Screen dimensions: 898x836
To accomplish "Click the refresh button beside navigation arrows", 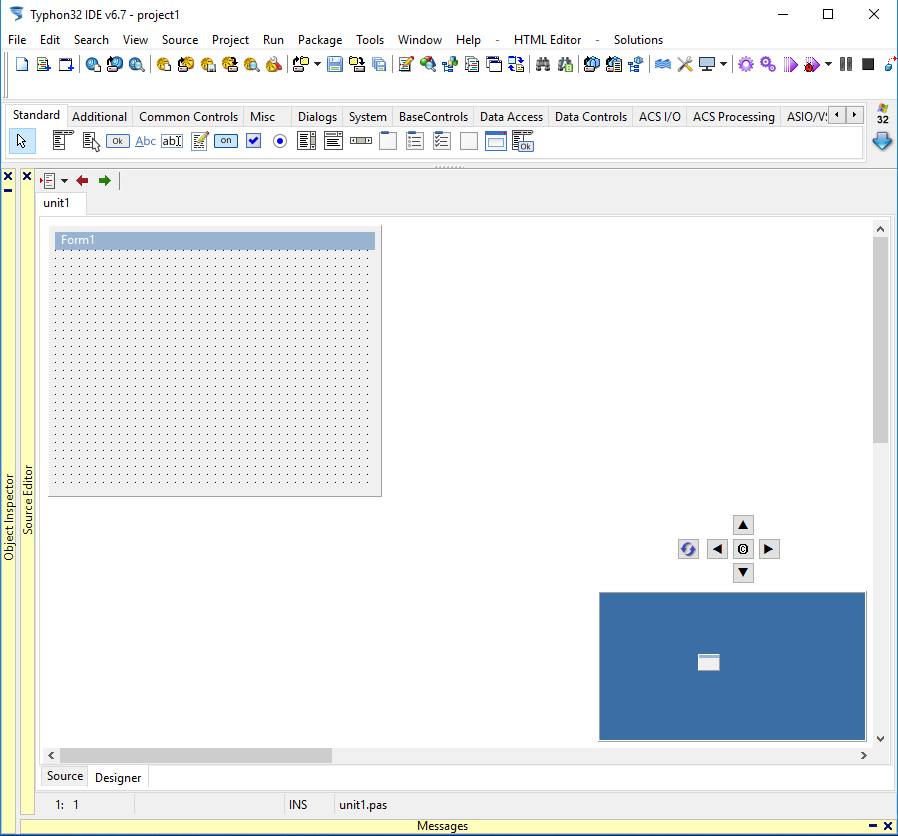I will (688, 549).
